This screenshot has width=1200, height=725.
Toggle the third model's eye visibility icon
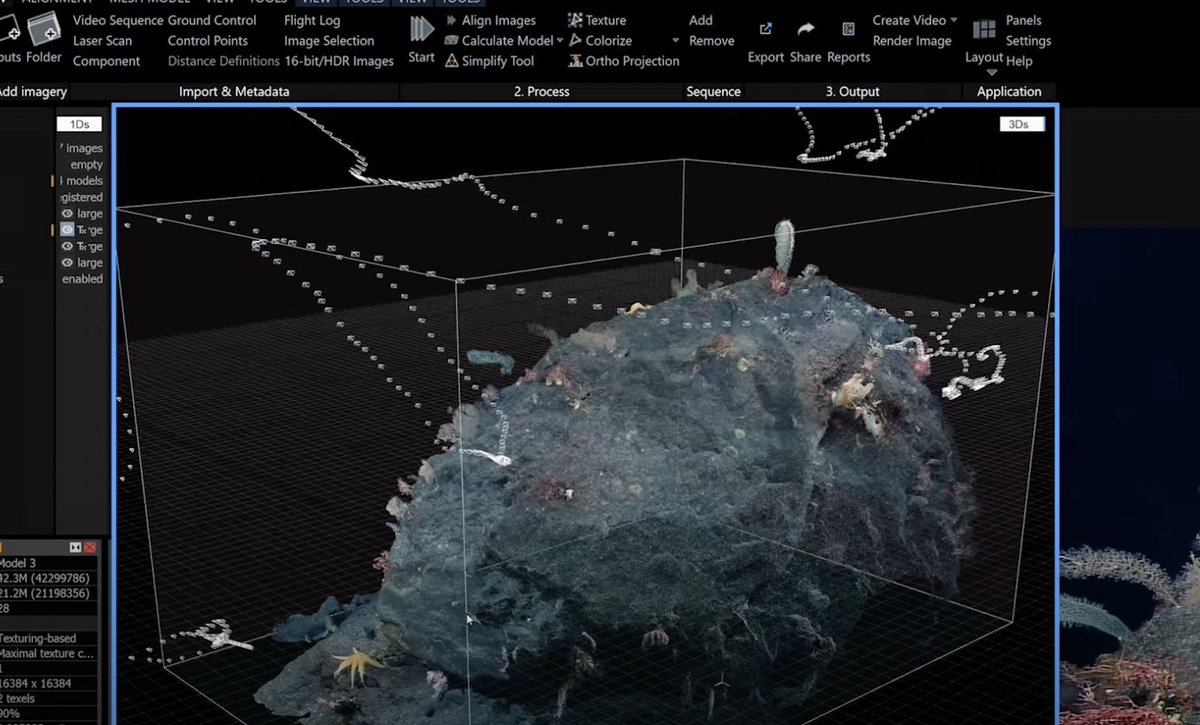[67, 246]
